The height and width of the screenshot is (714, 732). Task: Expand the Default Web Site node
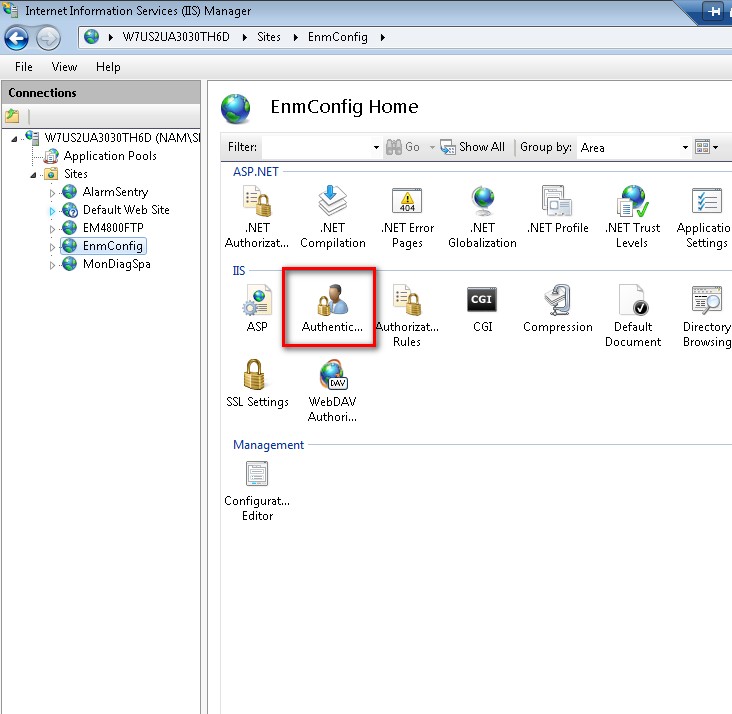[x=52, y=211]
